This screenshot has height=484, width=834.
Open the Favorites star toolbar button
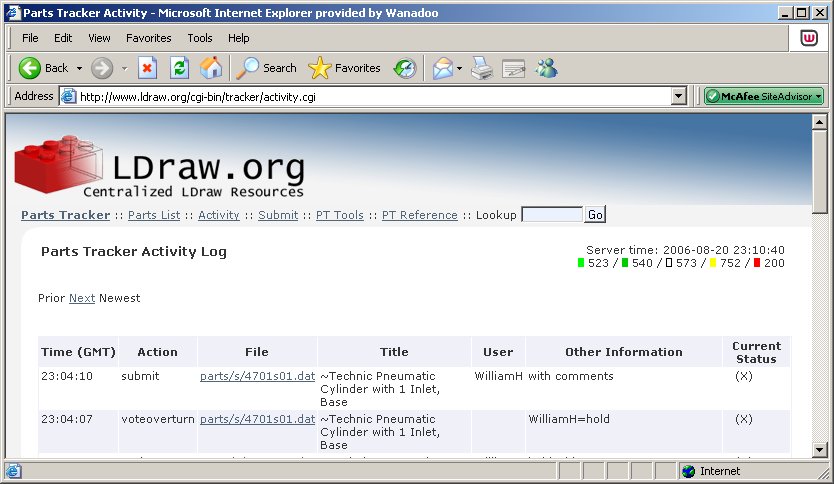coord(345,68)
